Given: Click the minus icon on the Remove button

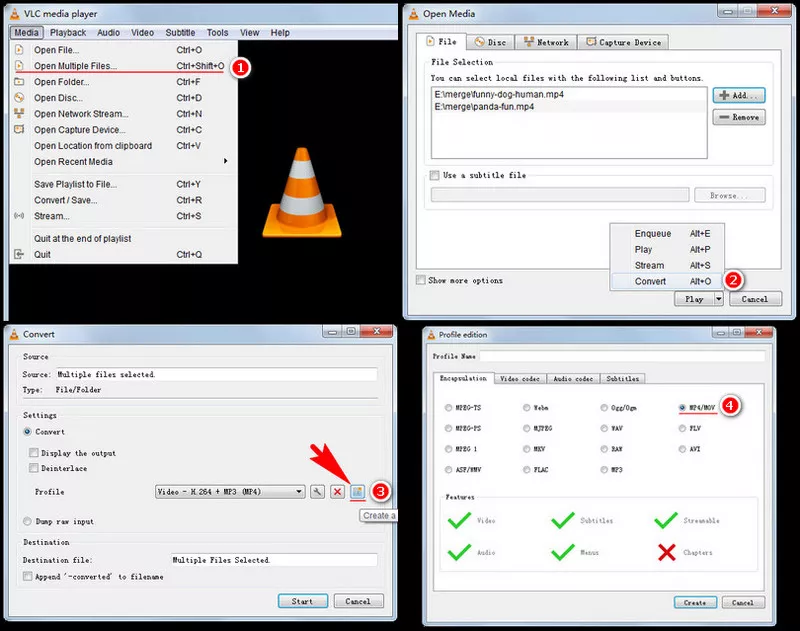Looking at the screenshot, I should point(724,117).
